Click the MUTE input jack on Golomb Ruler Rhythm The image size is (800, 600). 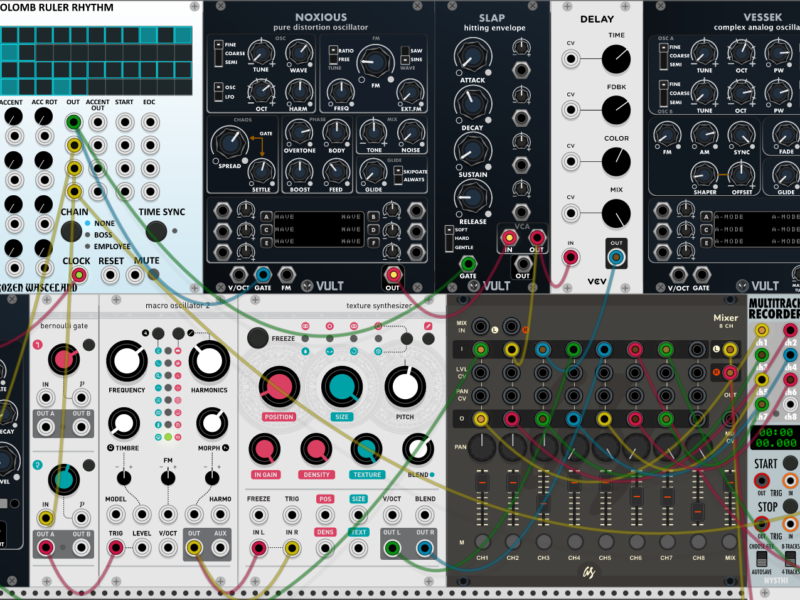coord(135,276)
